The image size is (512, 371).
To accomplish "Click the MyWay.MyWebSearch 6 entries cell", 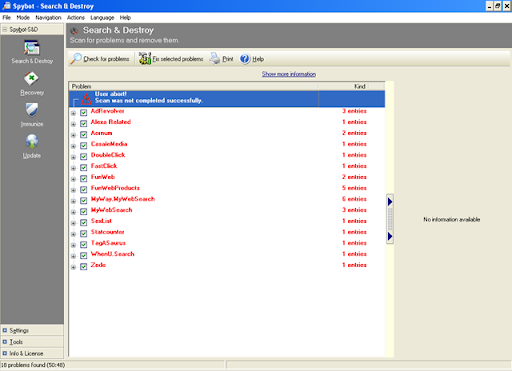I will coord(354,199).
